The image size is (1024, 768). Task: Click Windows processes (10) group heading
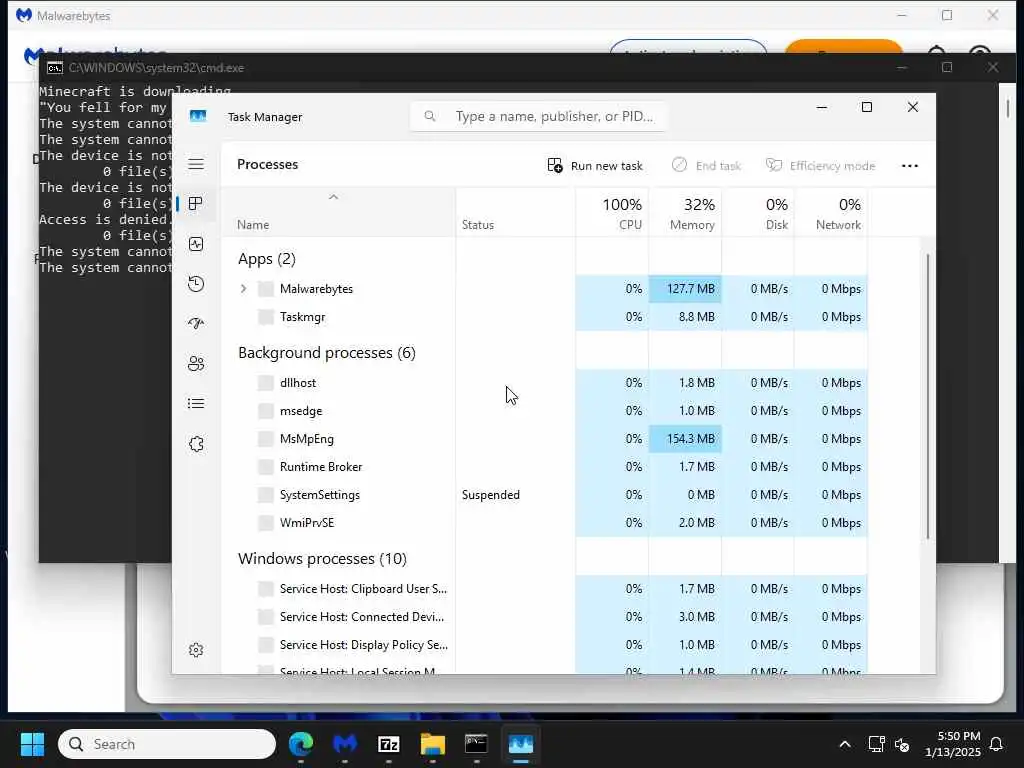pos(322,559)
